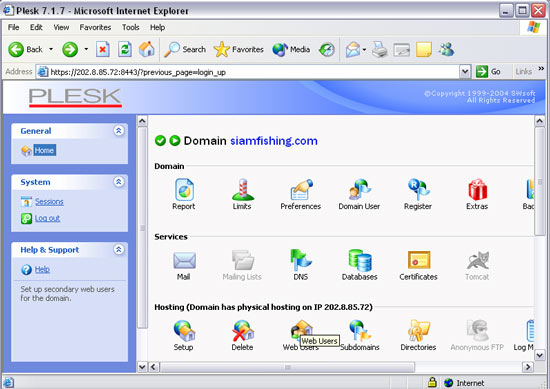Open the Forward button history dropdown
Screen dimensions: 550x389
[x=86, y=49]
